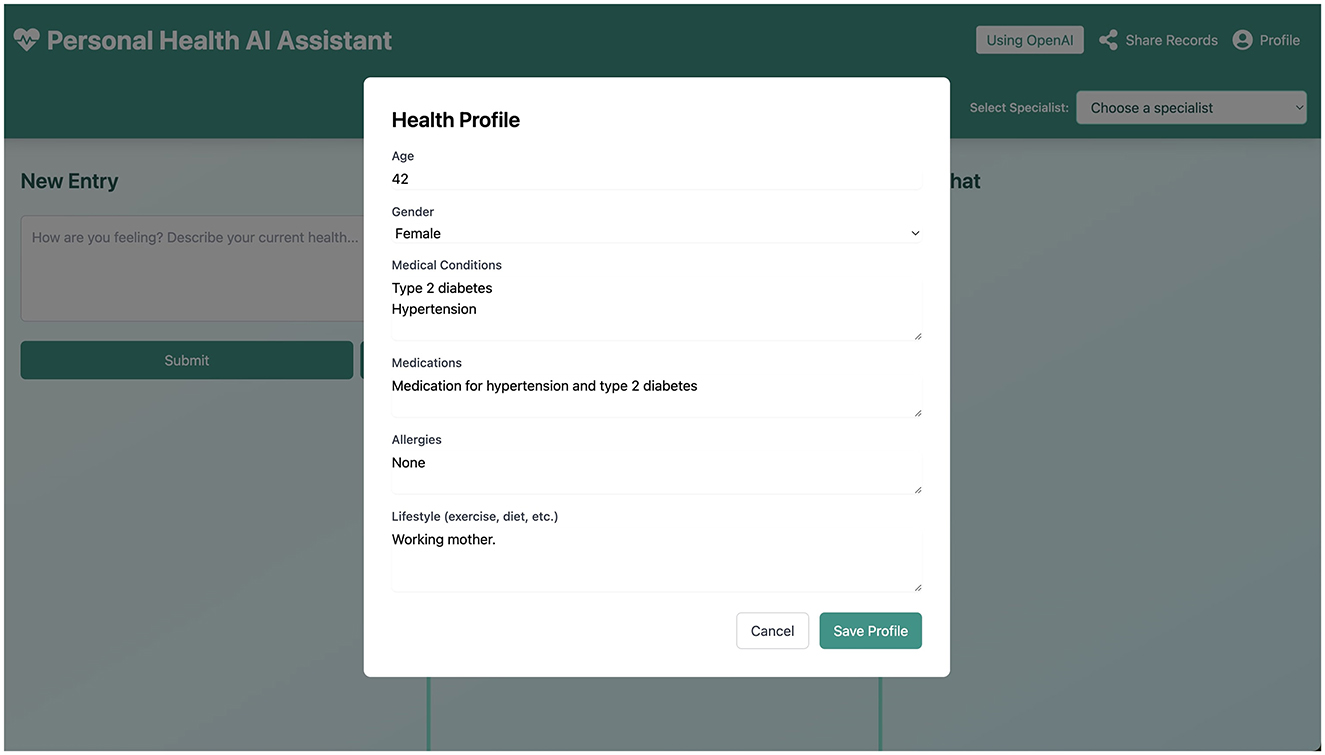Click the Lifestyle text area
Screen dimensions: 1325x755
click(656, 560)
